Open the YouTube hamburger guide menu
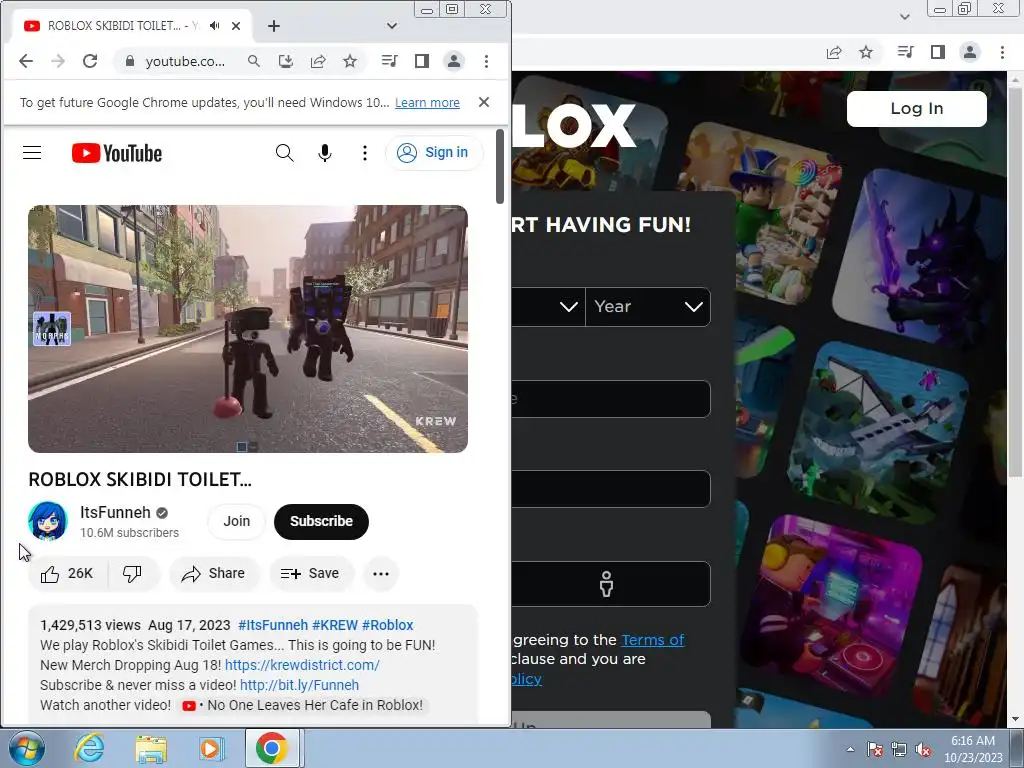Viewport: 1024px width, 768px height. (x=32, y=153)
